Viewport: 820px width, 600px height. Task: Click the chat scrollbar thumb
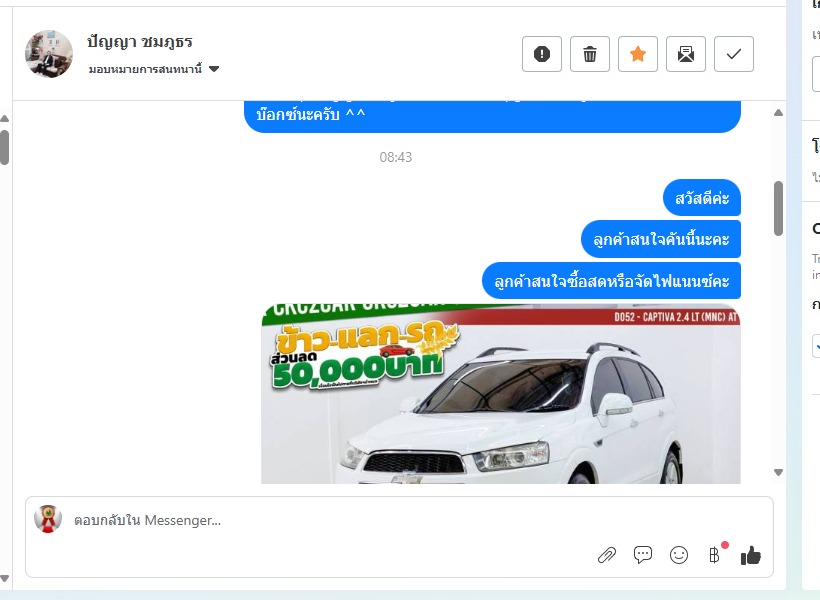click(x=778, y=208)
